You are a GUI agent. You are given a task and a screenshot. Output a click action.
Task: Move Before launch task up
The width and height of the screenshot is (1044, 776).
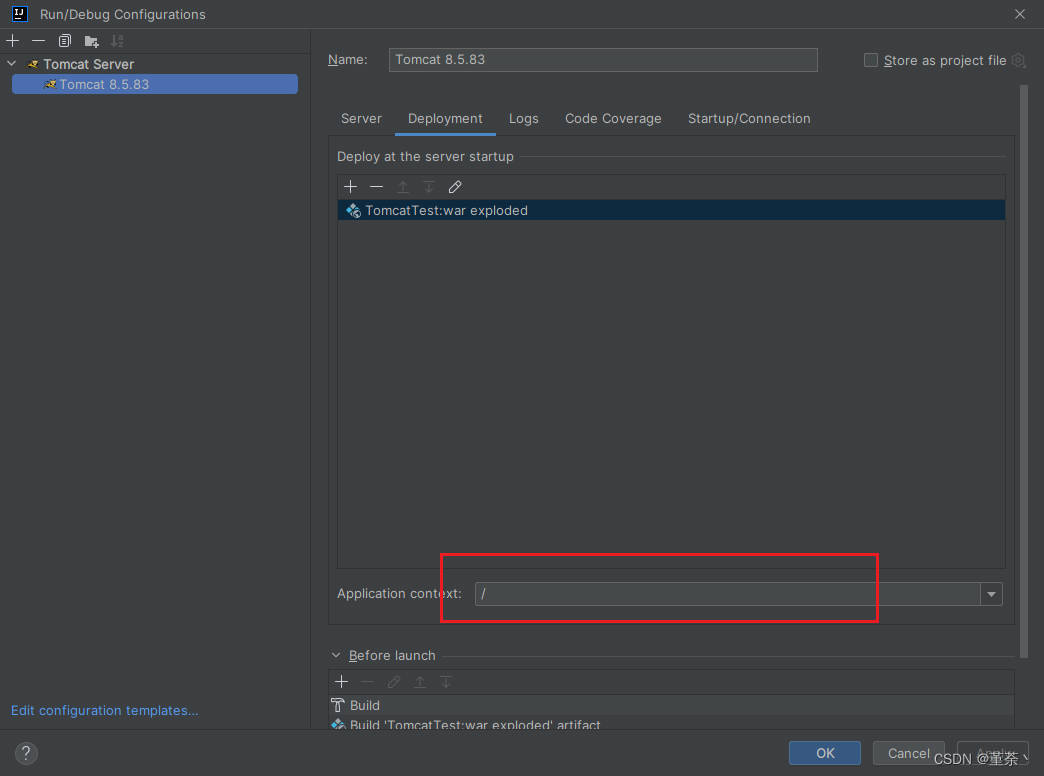(419, 681)
